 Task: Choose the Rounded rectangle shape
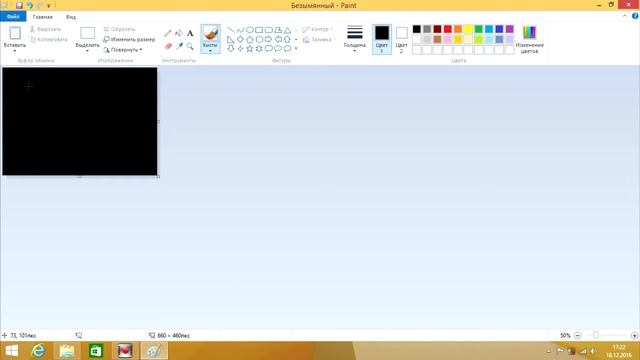pos(269,30)
